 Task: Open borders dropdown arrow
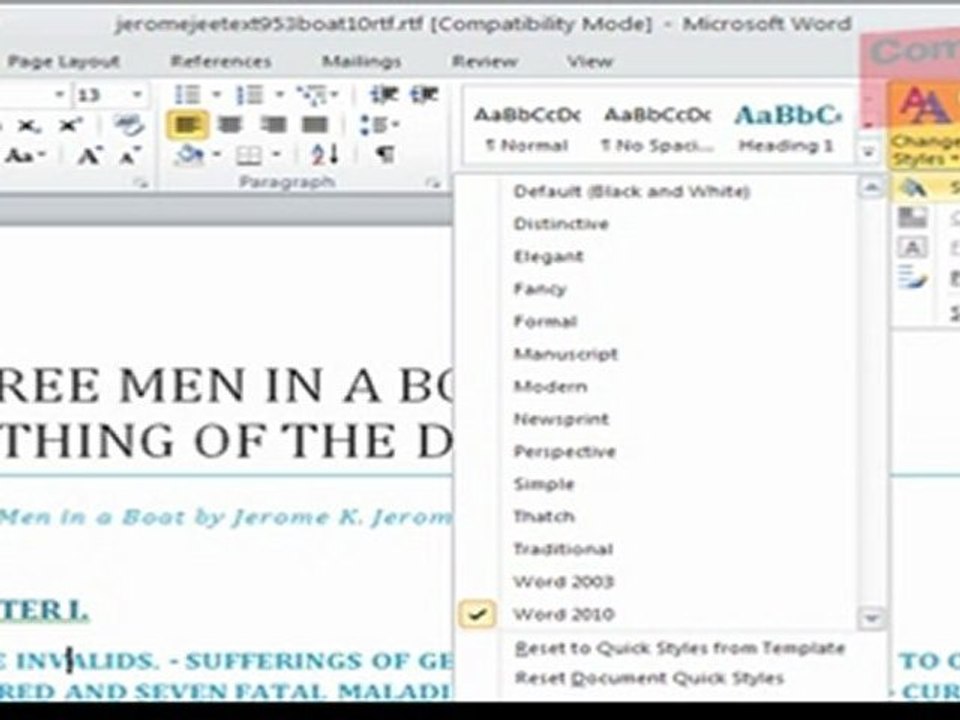277,155
